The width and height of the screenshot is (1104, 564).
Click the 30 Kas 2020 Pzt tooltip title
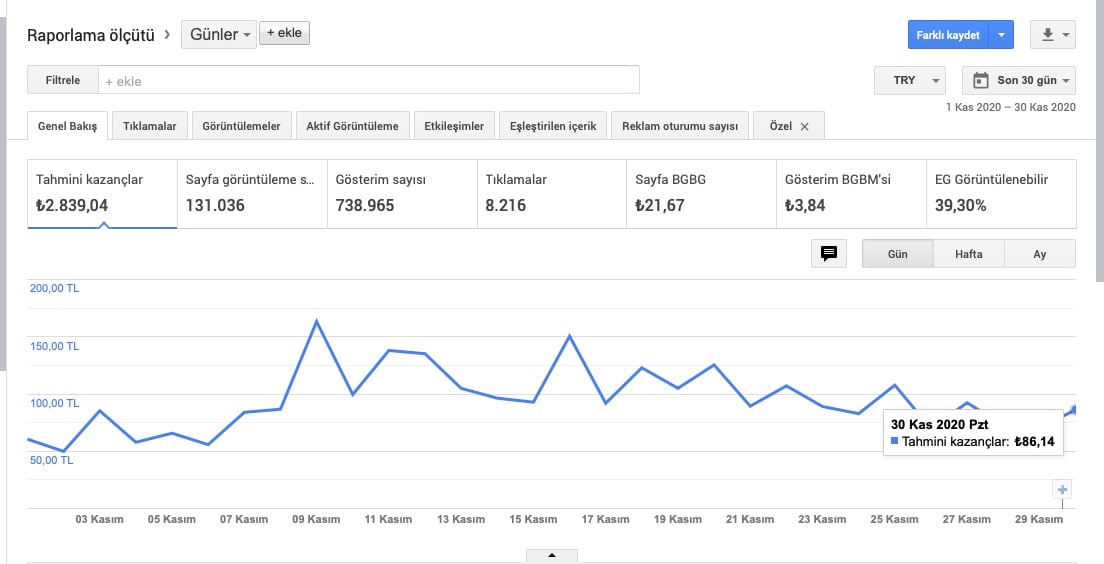point(939,424)
